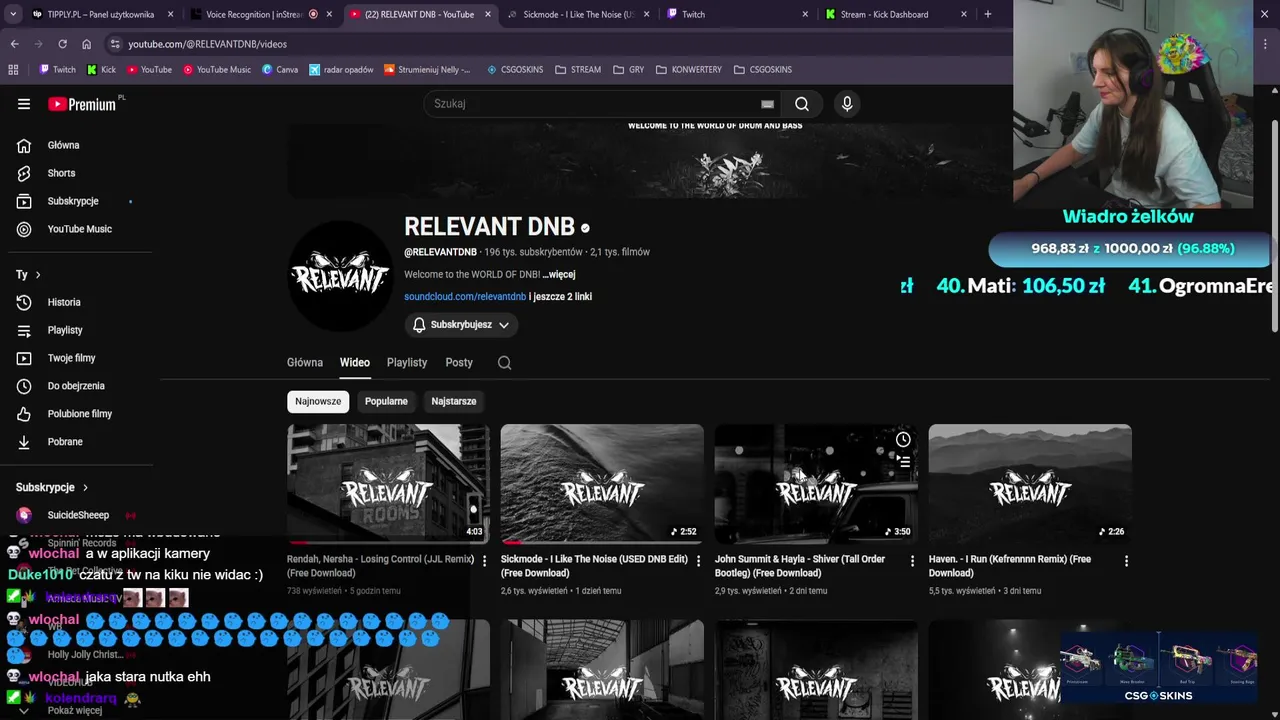Open the browser apps grid shortcut
The image size is (1280, 720).
[x=13, y=70]
